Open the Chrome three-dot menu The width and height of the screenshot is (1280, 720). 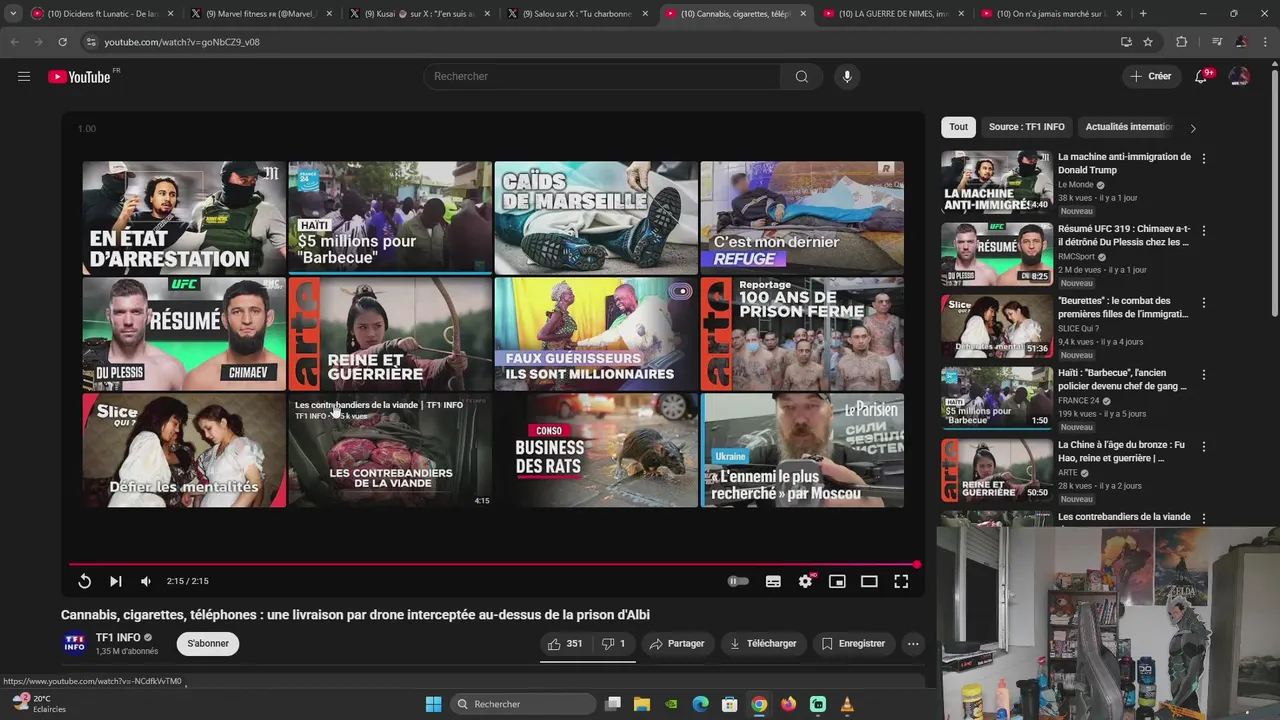coord(1265,42)
